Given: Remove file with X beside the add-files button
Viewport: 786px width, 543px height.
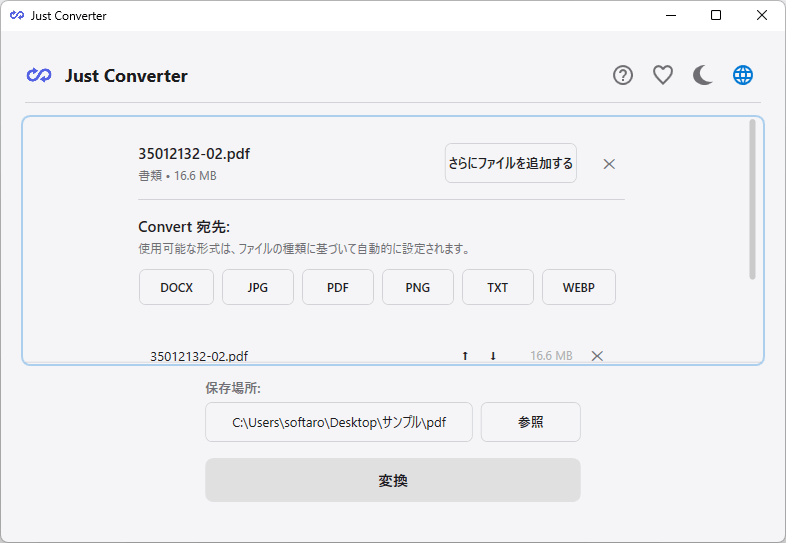Looking at the screenshot, I should pos(609,164).
